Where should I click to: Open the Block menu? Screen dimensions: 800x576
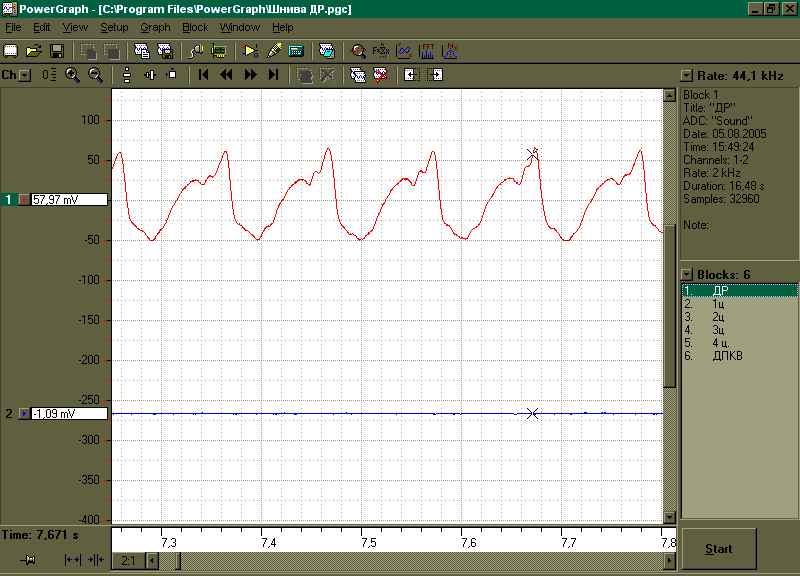pos(195,28)
